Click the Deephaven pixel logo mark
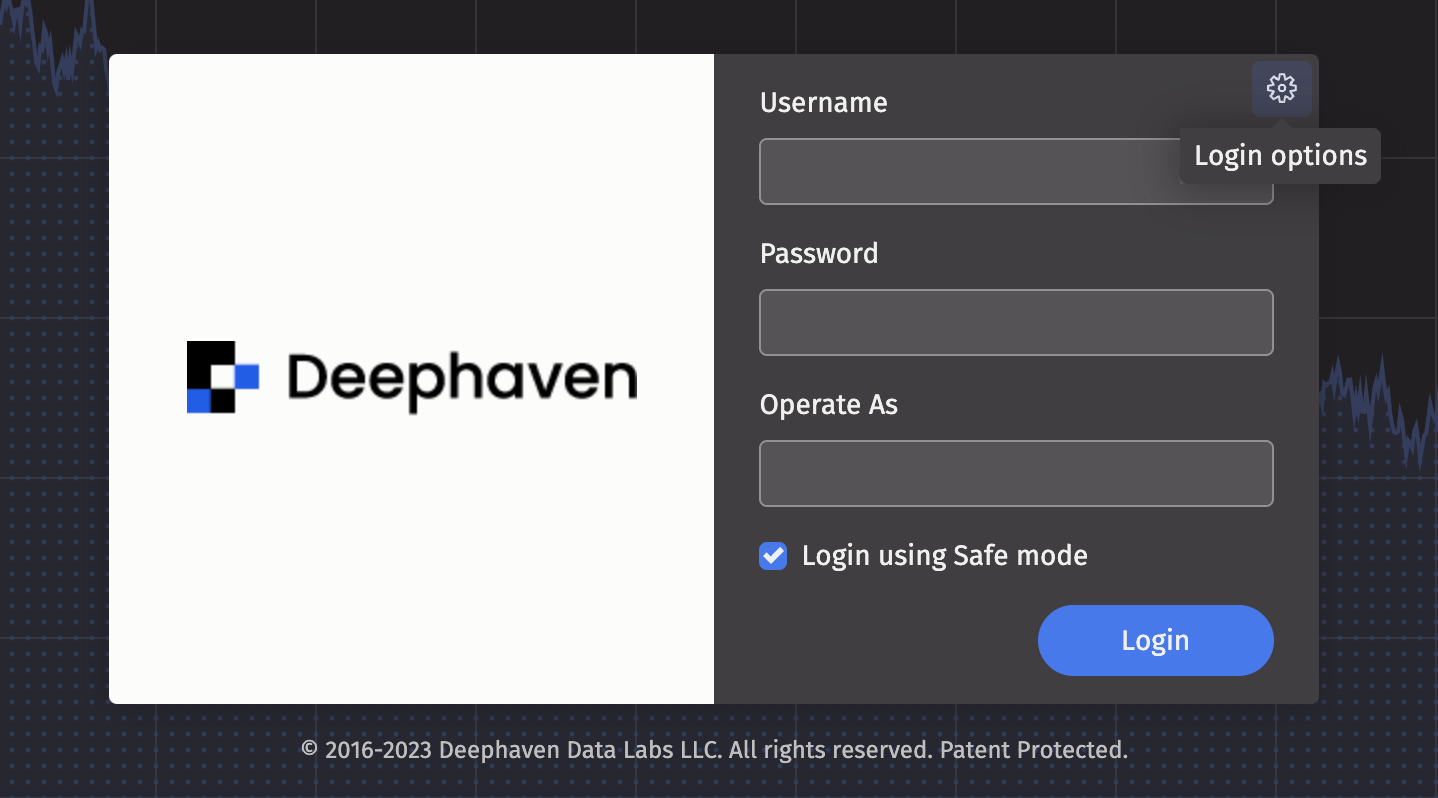 click(222, 377)
